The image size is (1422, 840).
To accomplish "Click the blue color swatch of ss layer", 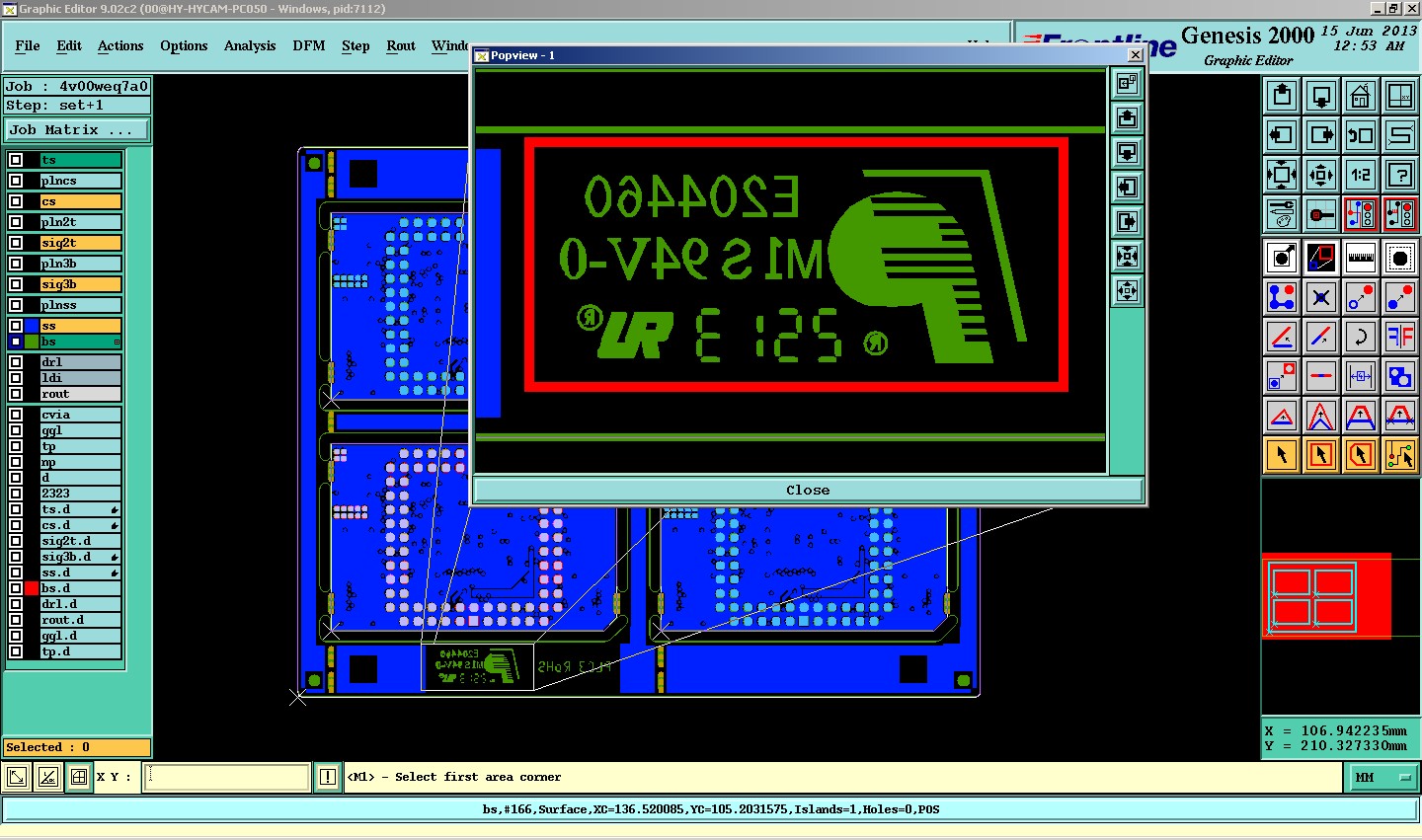I will (x=32, y=326).
